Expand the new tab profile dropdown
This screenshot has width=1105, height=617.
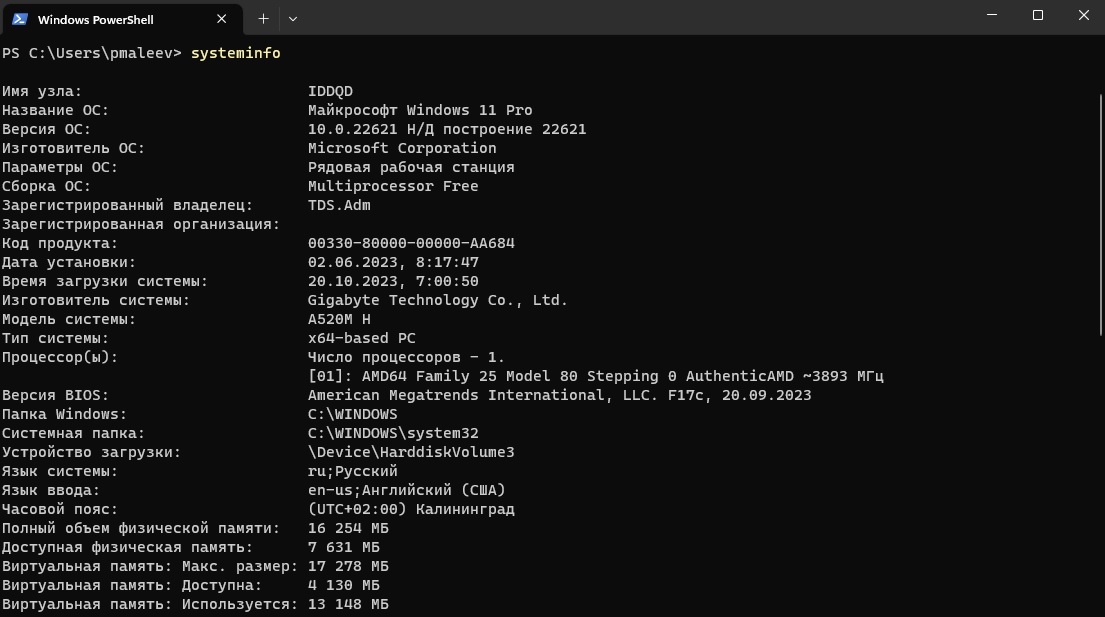(293, 18)
